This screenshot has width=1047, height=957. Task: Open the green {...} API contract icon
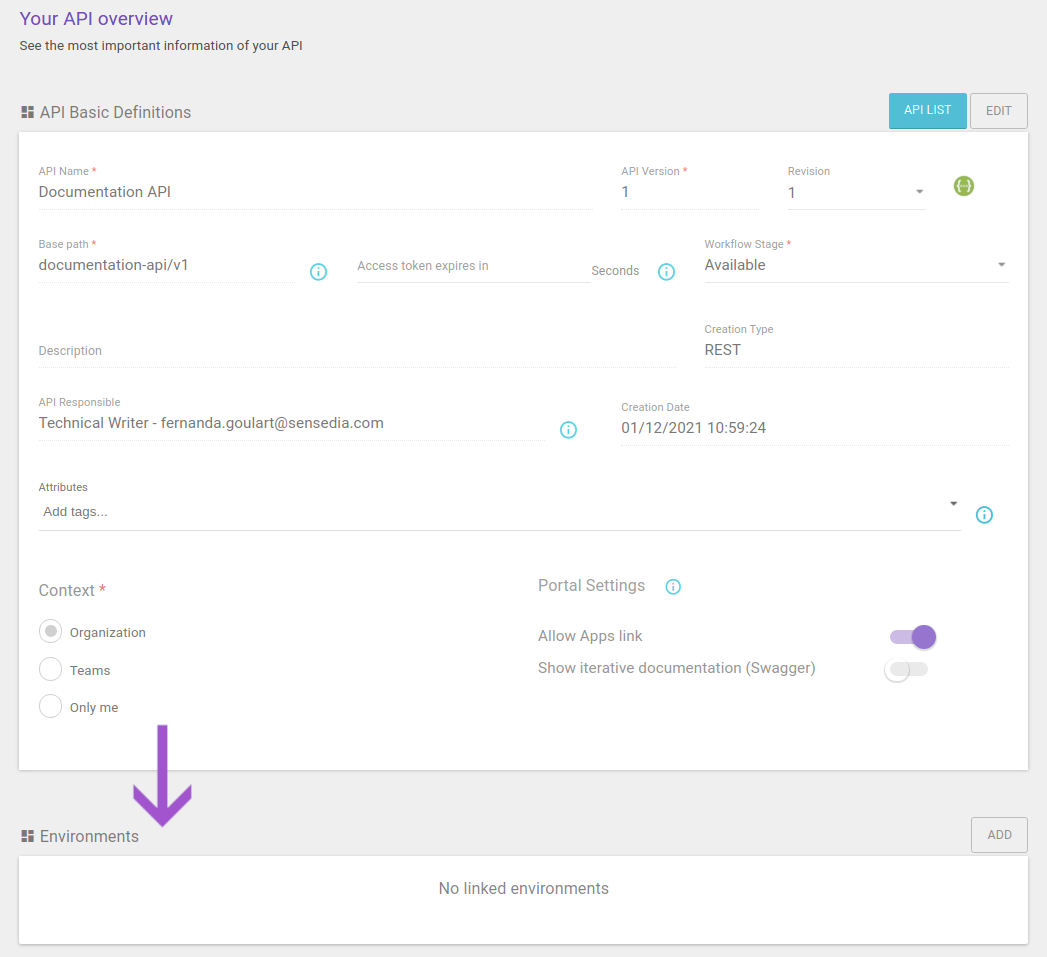(963, 186)
